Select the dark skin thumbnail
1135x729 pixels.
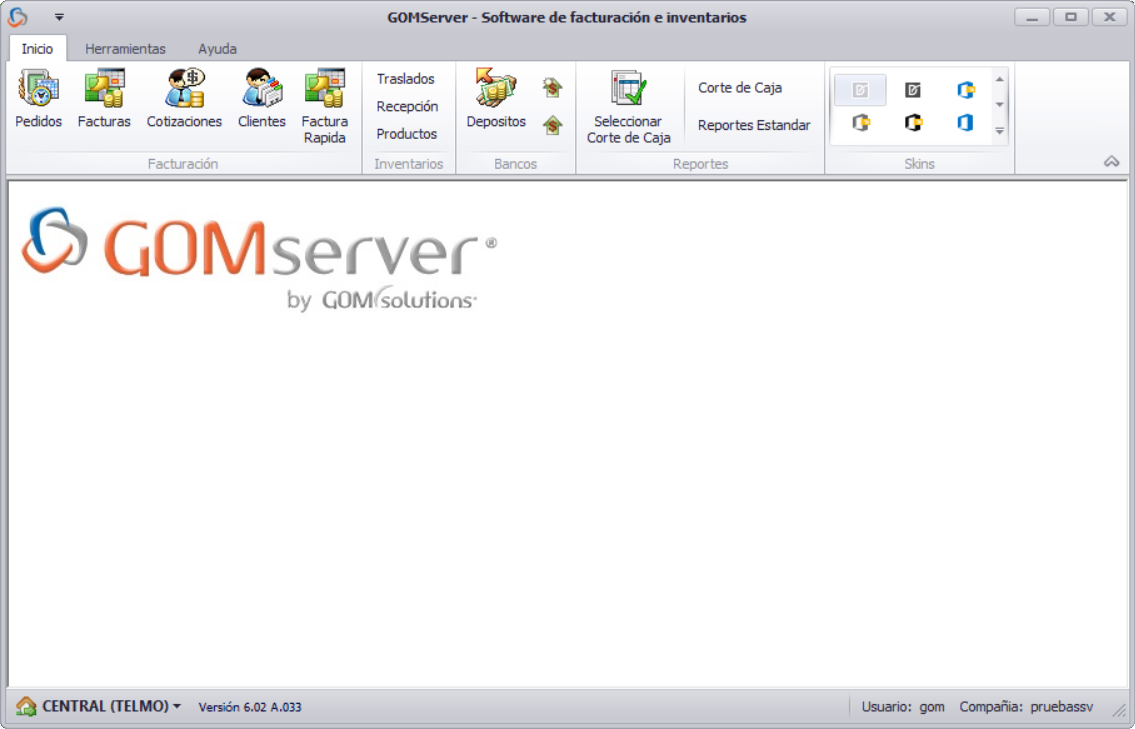tap(912, 89)
